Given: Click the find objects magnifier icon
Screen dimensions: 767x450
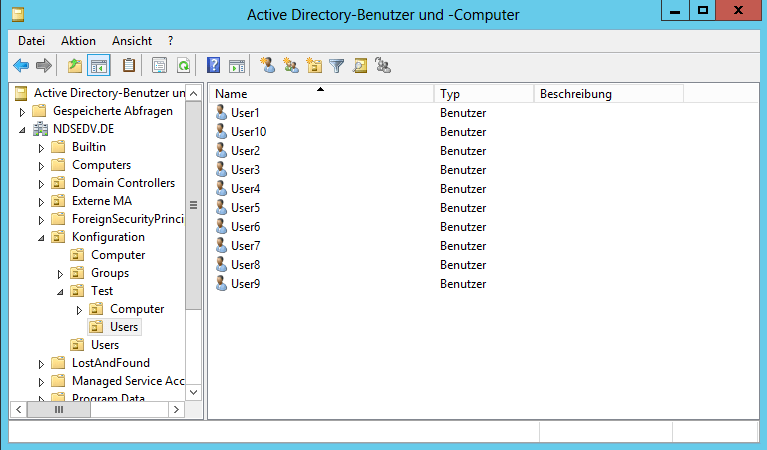Looking at the screenshot, I should 359,66.
